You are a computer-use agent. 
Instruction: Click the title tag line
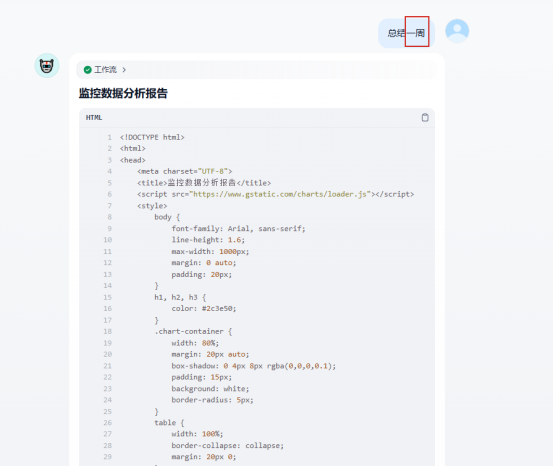coord(204,183)
